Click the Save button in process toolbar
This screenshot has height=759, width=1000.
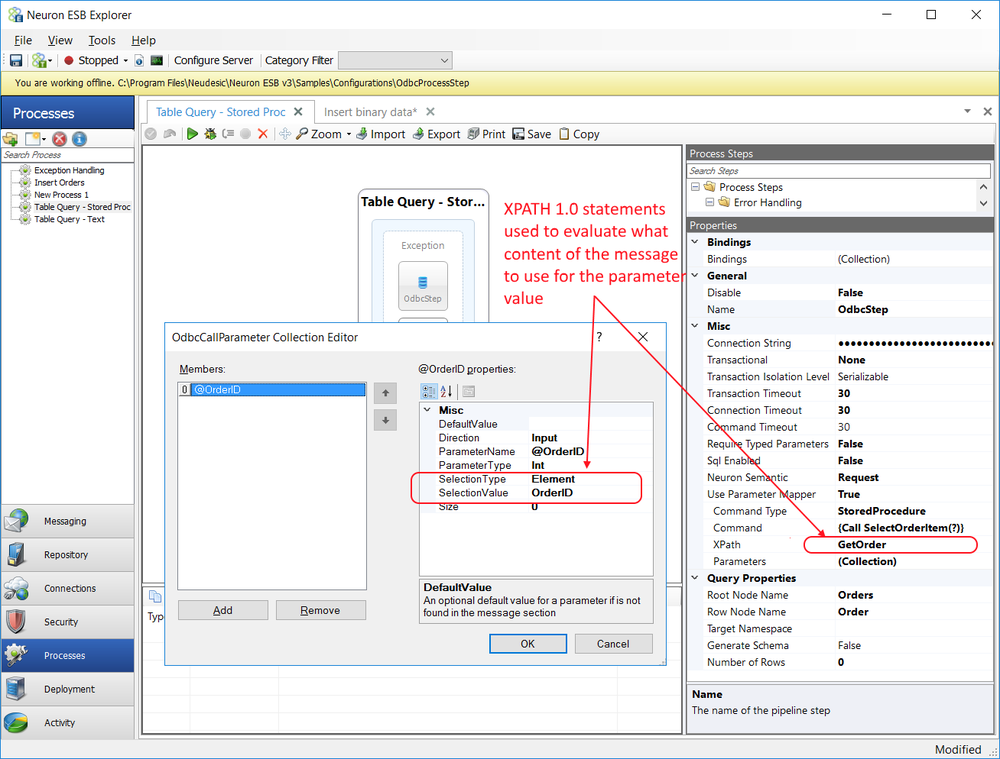[x=532, y=134]
